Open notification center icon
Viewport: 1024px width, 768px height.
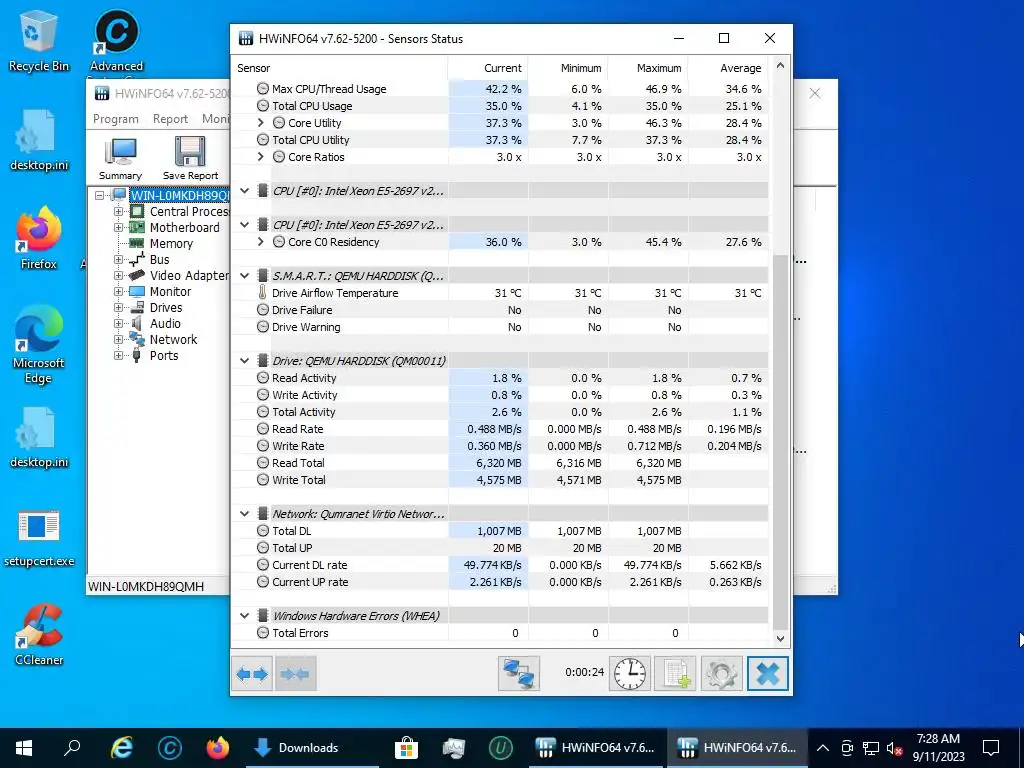pos(991,748)
